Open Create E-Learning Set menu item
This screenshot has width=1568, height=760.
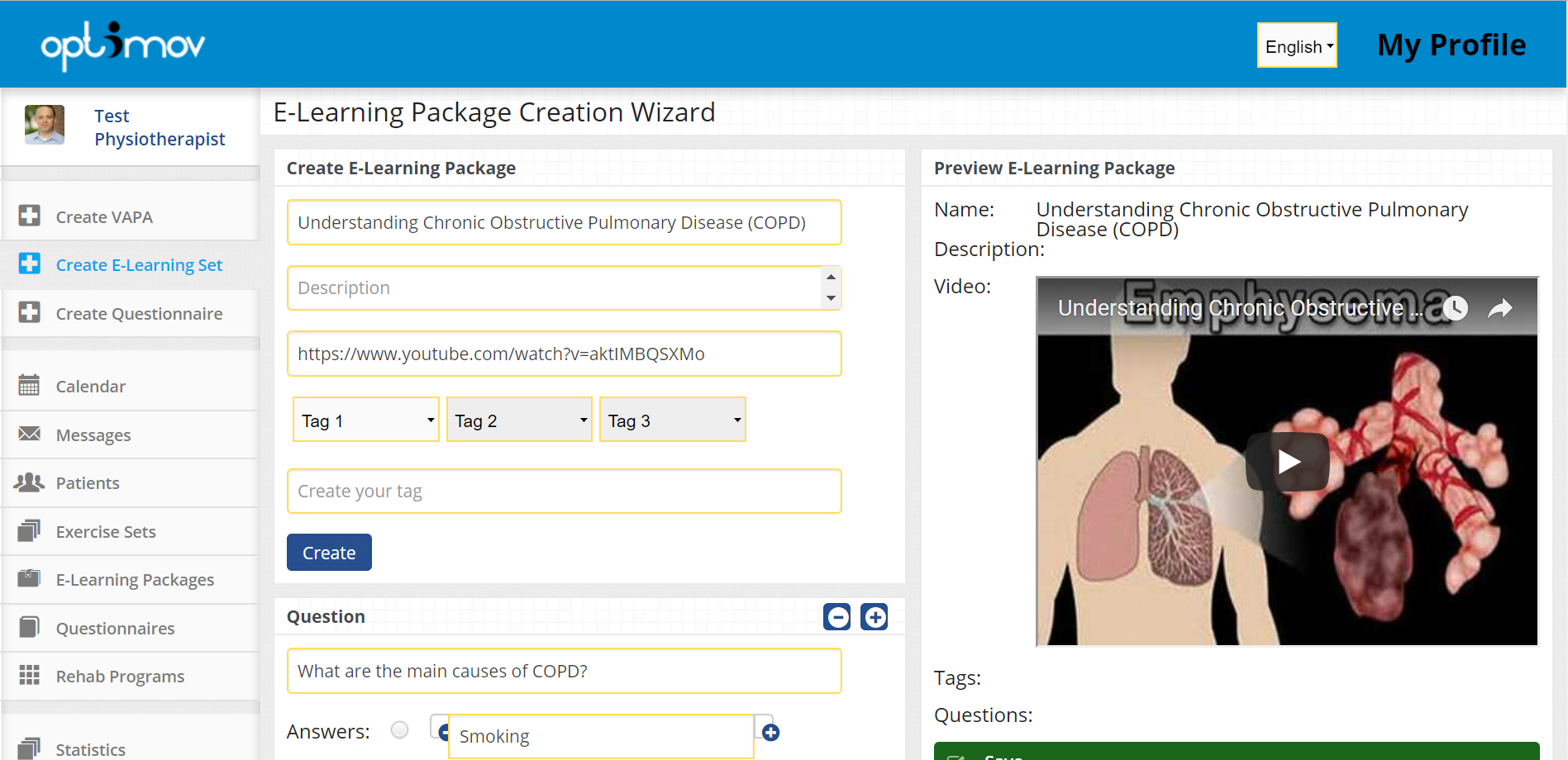click(x=131, y=265)
